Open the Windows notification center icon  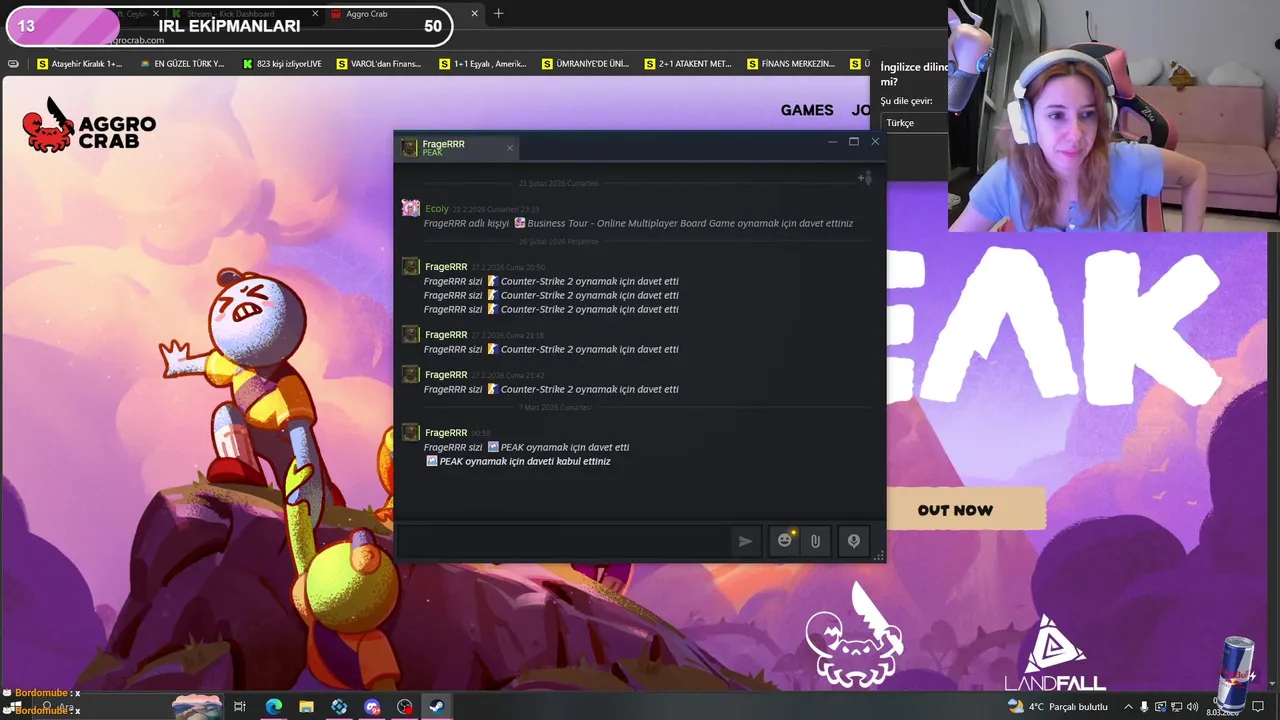click(1258, 707)
